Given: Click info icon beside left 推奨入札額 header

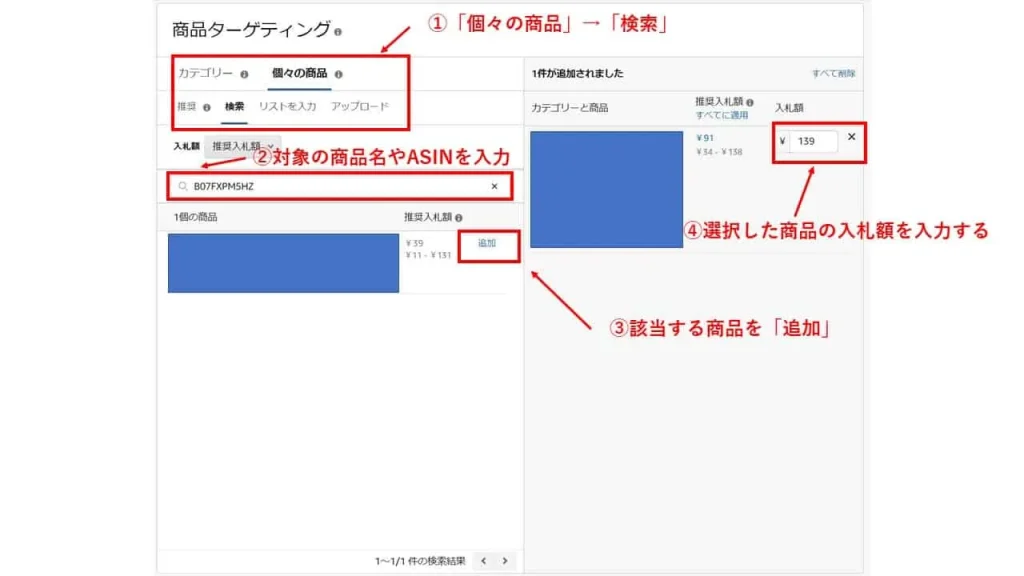Looking at the screenshot, I should pyautogui.click(x=458, y=218).
